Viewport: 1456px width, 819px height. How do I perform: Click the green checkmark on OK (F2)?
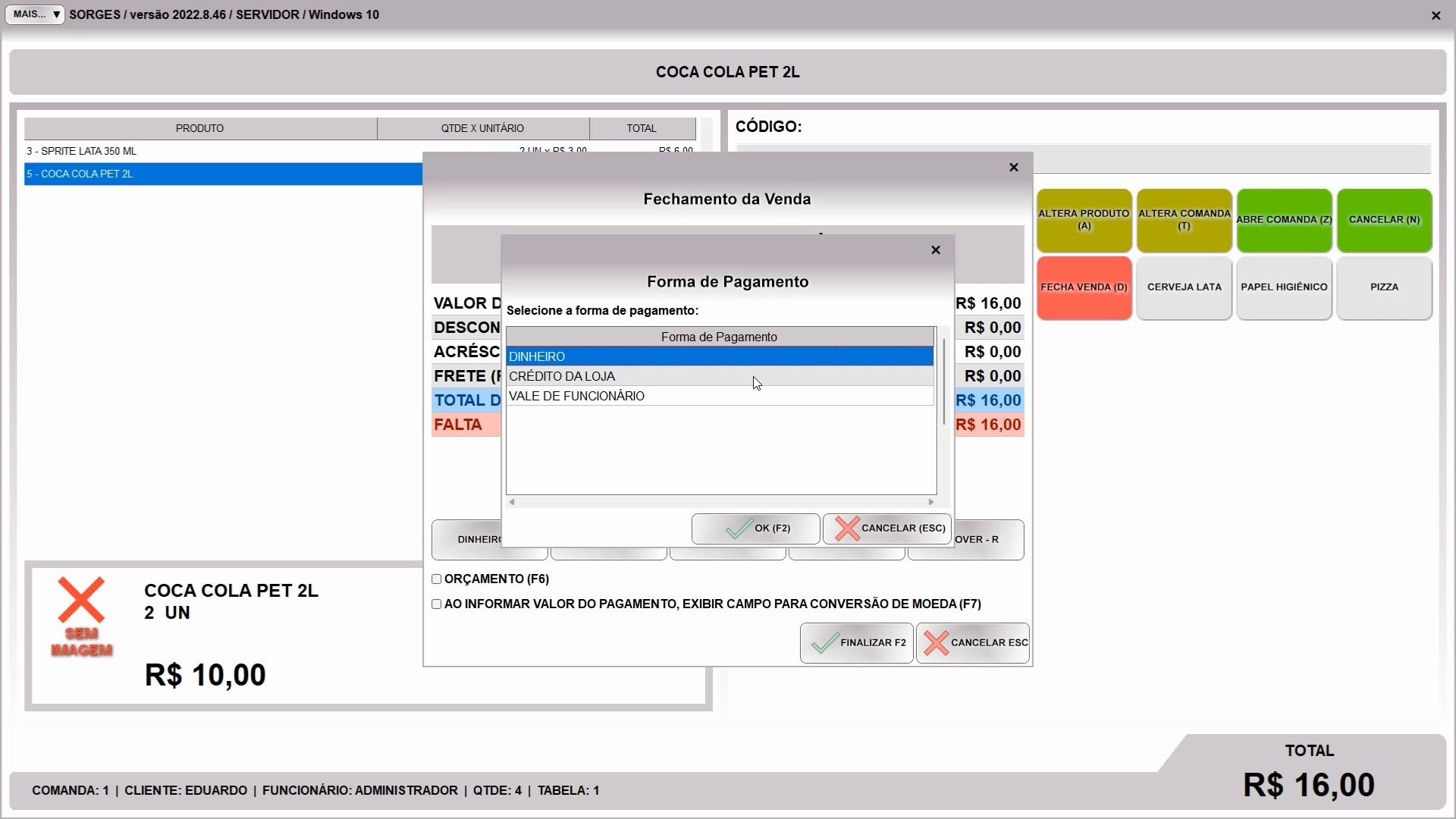click(739, 529)
